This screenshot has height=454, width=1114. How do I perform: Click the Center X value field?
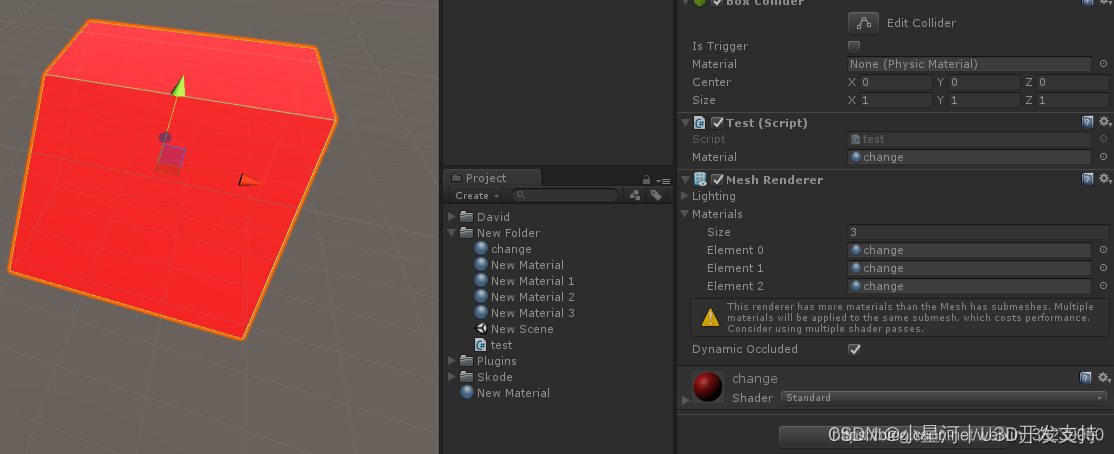coord(895,82)
